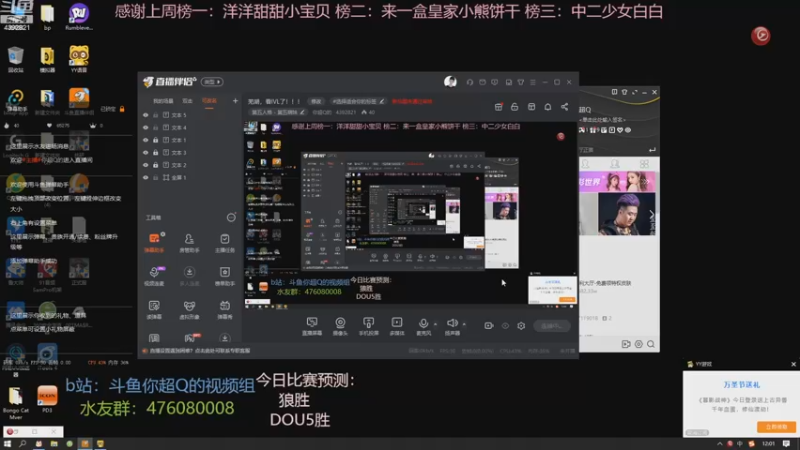
Task: Hide the 全屏 1 source layer
Action: tap(146, 178)
